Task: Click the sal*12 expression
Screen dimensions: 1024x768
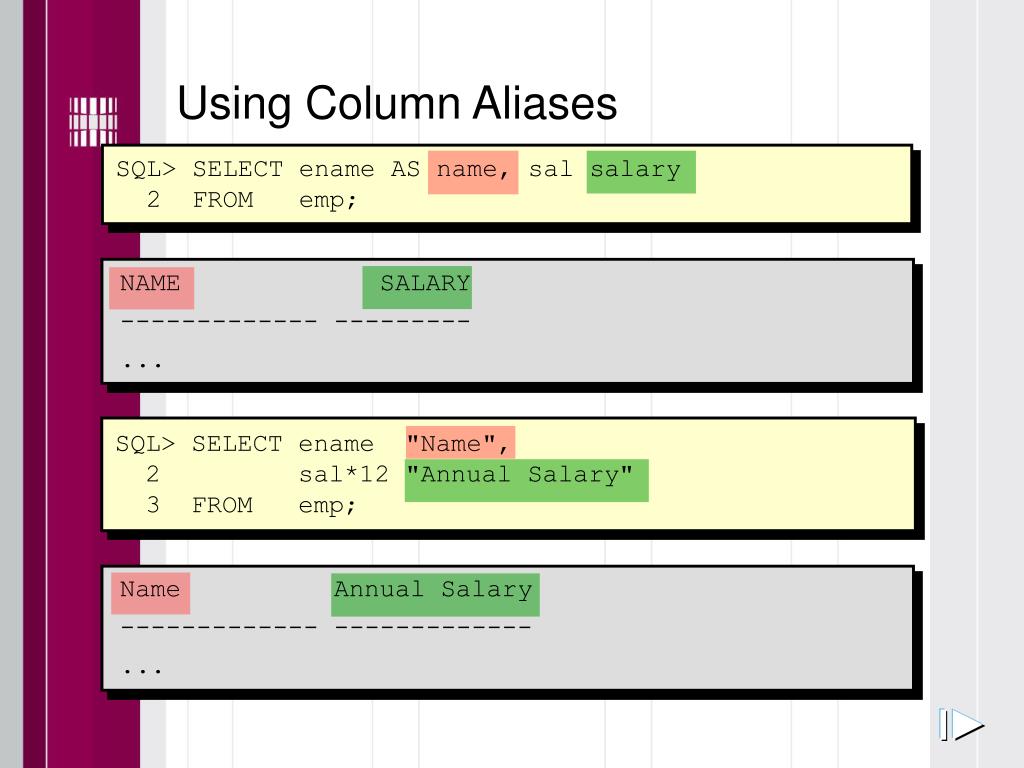Action: [x=343, y=475]
